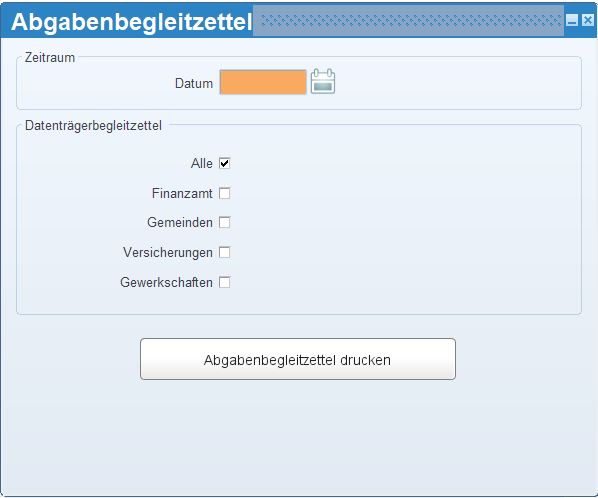Close the Abgabenbegleitzettel window

tap(588, 20)
